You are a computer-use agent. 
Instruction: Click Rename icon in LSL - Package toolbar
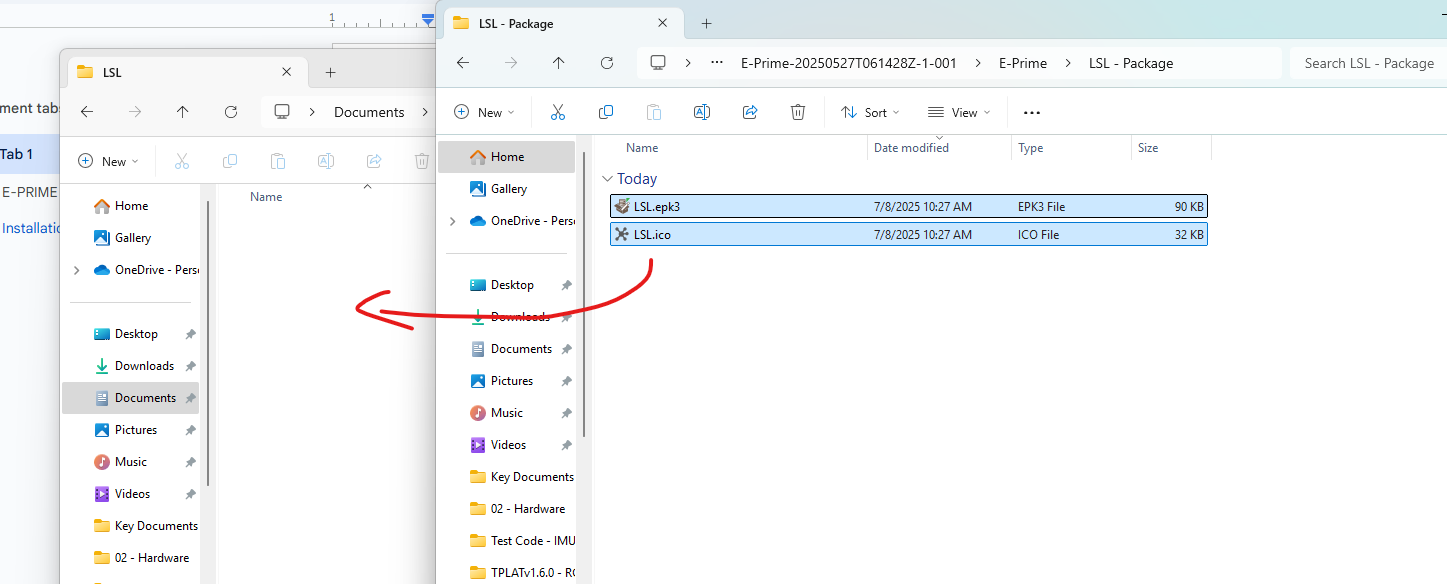pos(702,112)
